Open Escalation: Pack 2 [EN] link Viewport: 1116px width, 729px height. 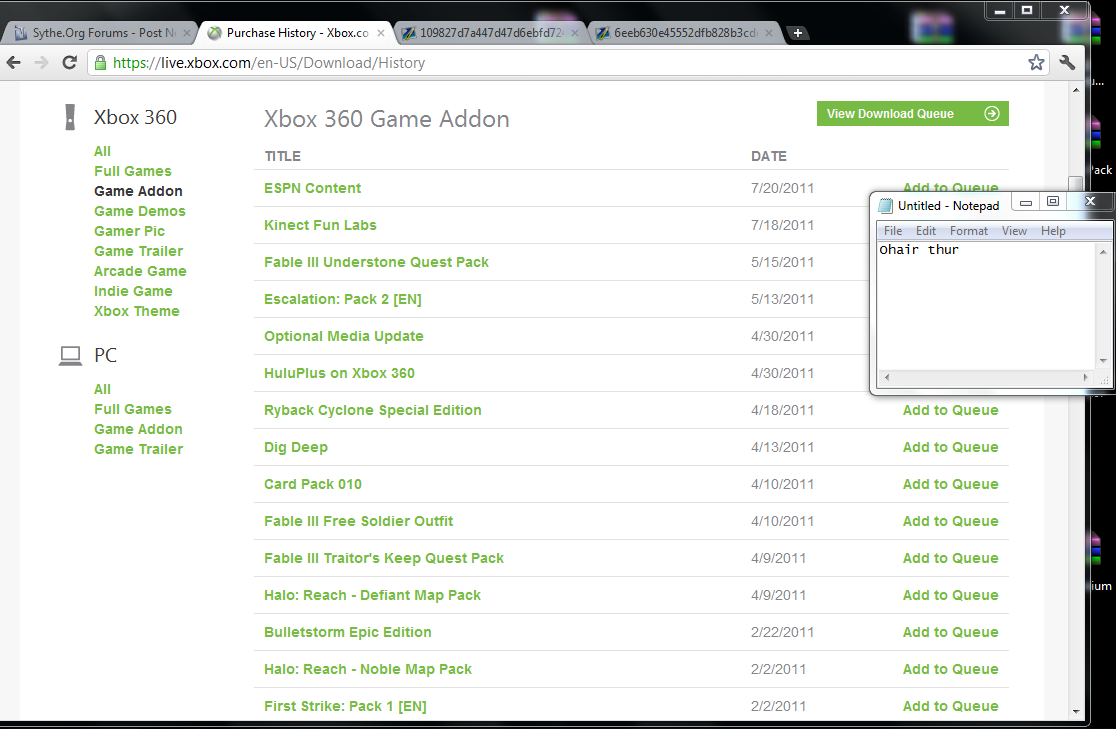pyautogui.click(x=343, y=299)
